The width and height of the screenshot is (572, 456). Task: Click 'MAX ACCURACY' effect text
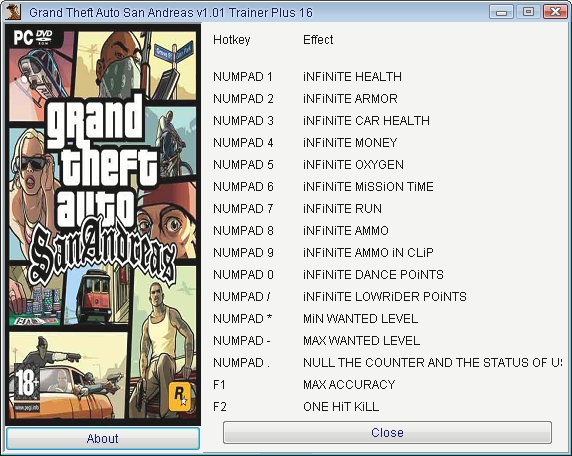pyautogui.click(x=349, y=384)
